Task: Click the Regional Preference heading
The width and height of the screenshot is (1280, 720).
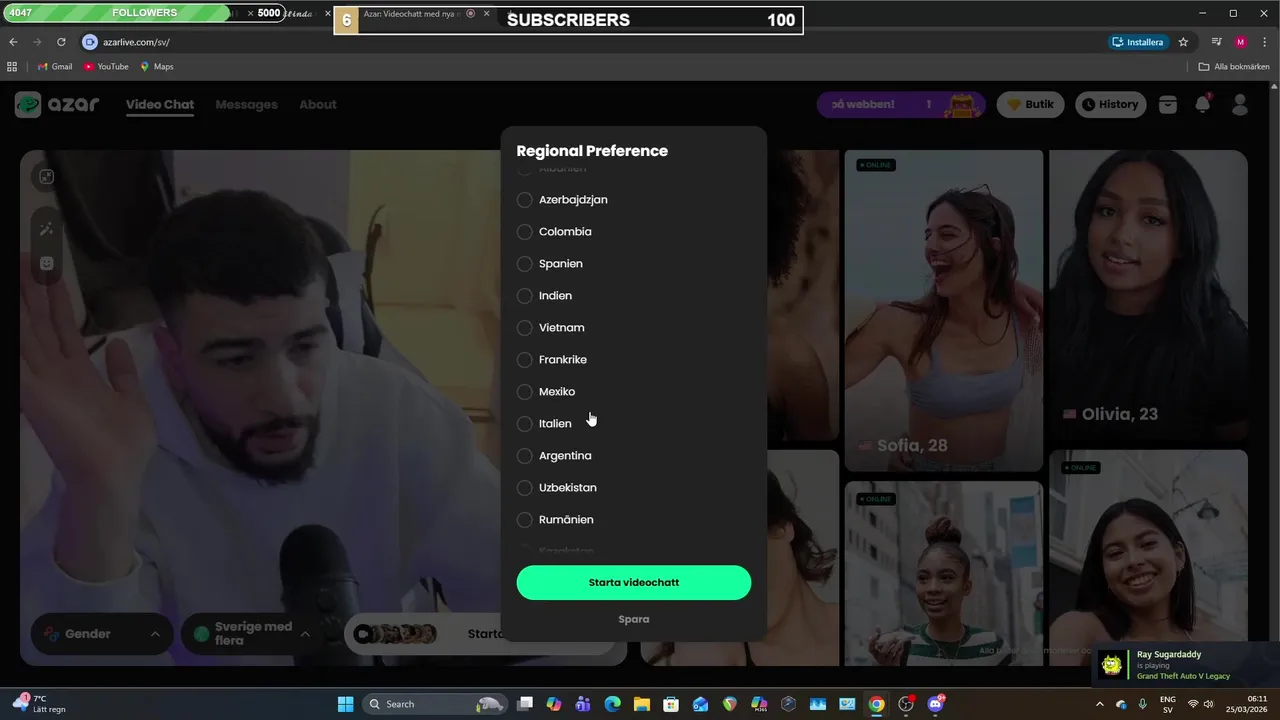Action: click(x=592, y=151)
